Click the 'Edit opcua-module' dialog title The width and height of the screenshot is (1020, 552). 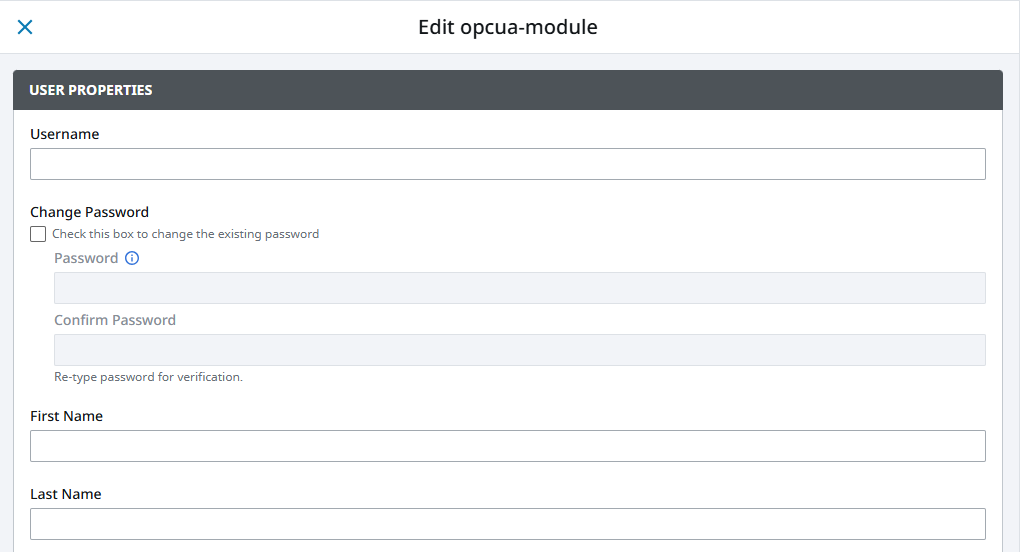click(x=507, y=27)
